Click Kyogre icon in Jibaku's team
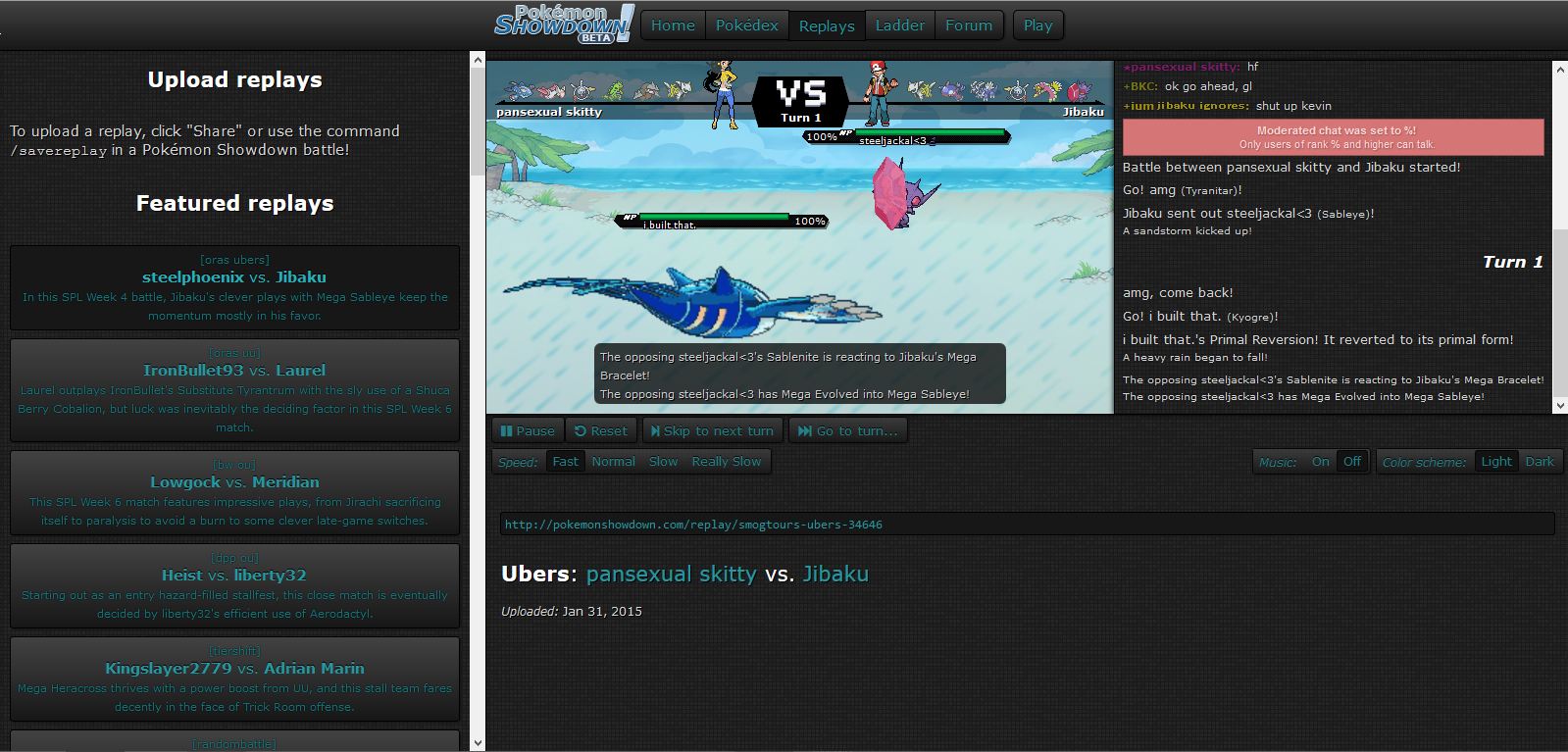 coord(952,90)
